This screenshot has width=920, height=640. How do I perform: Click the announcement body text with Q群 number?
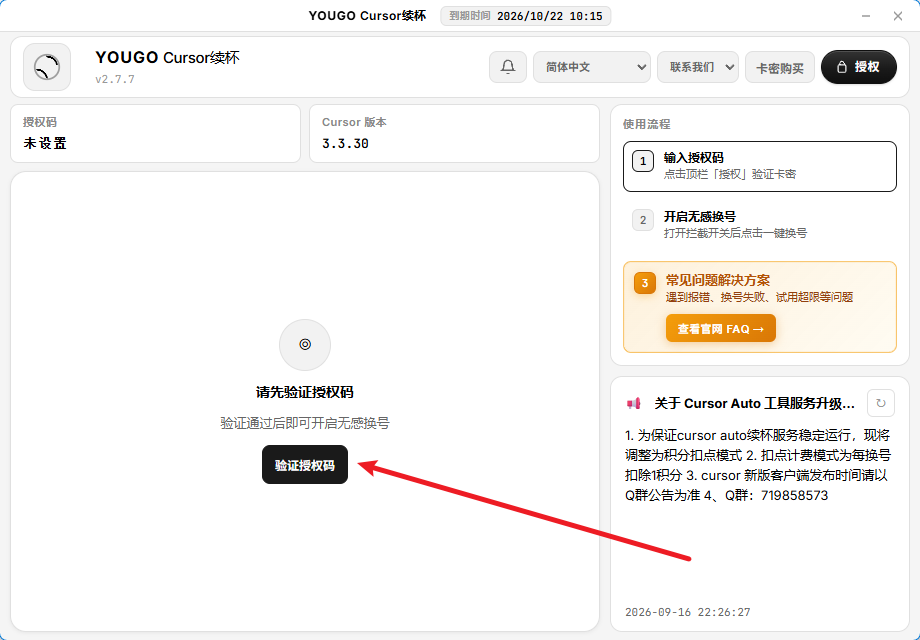click(x=757, y=465)
